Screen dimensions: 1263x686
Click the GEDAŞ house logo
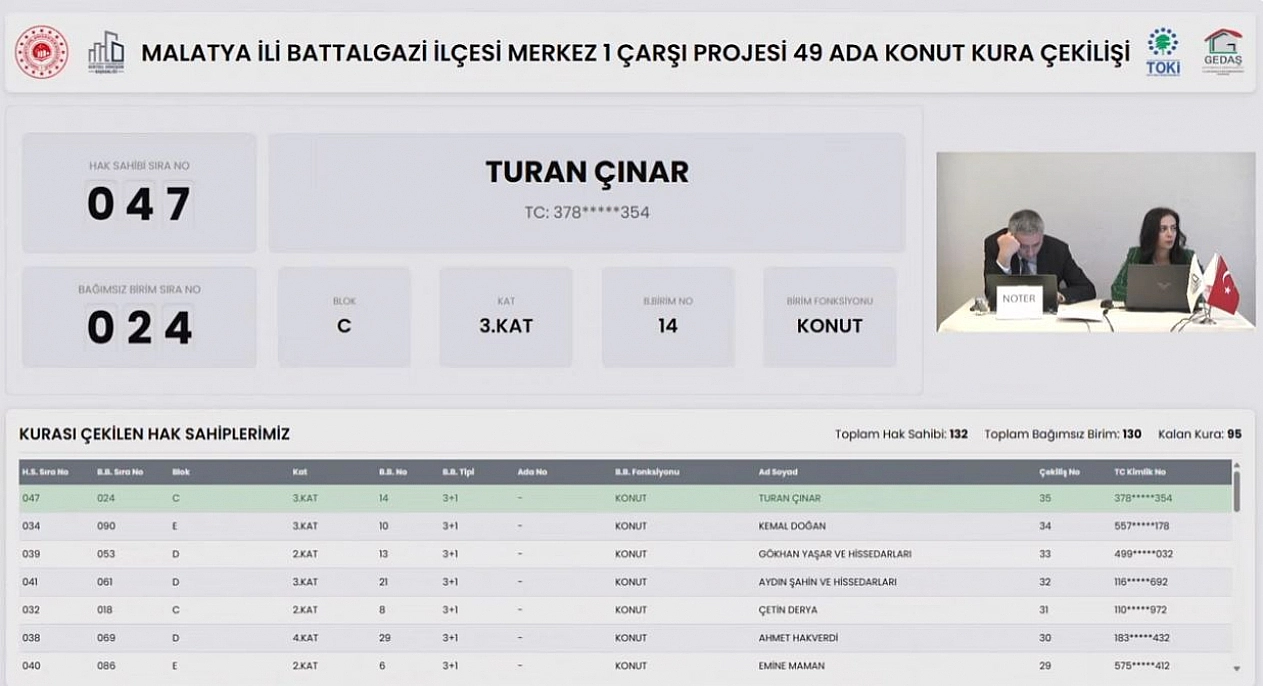(x=1222, y=52)
